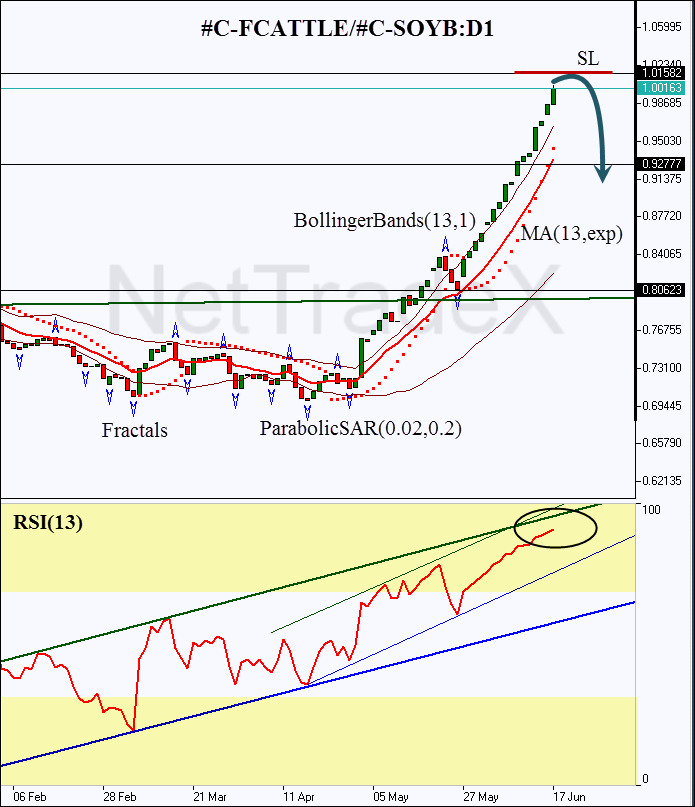Click the 0.91375 price axis value
The height and width of the screenshot is (807, 695).
[x=662, y=179]
